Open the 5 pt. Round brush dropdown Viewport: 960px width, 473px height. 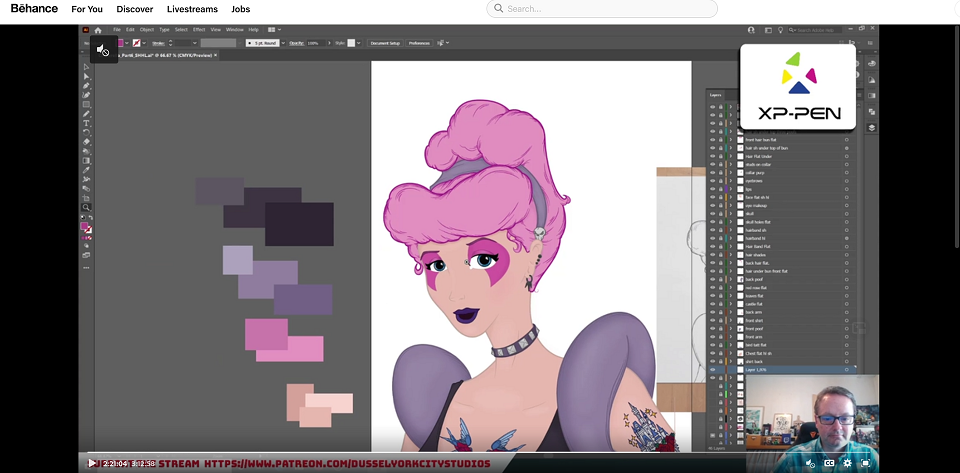(283, 43)
